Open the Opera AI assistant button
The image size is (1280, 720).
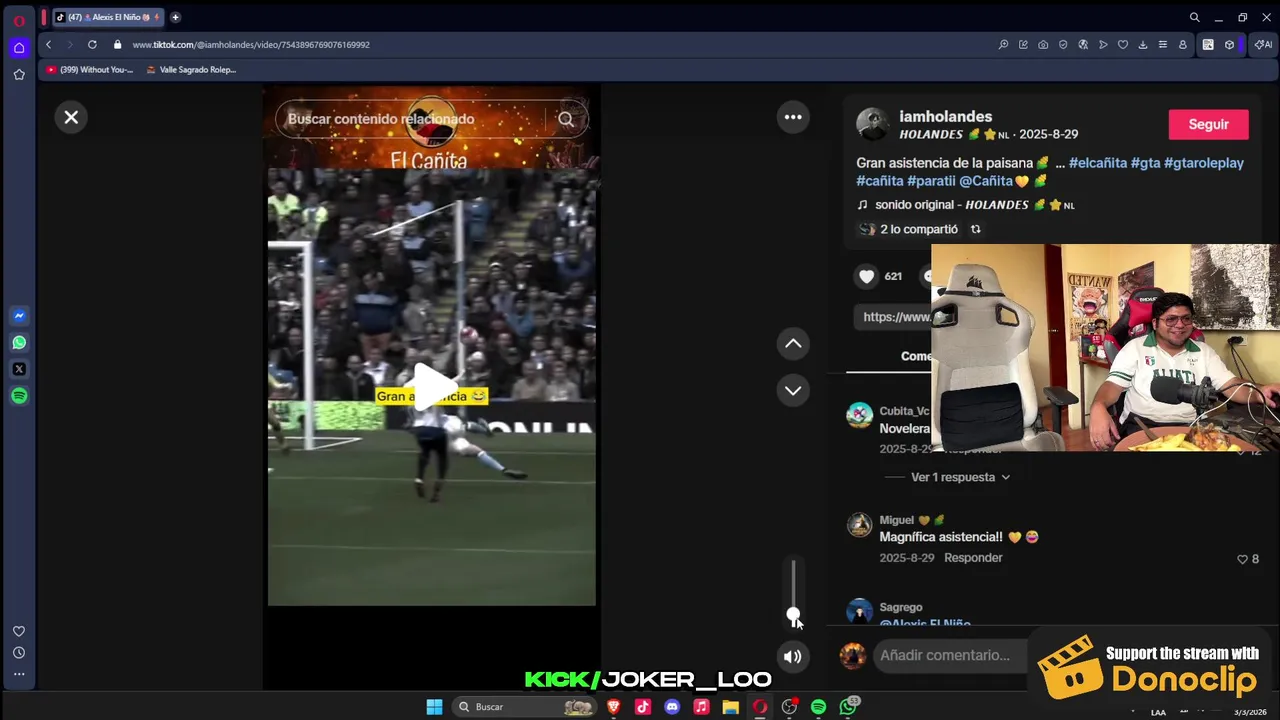click(1264, 44)
